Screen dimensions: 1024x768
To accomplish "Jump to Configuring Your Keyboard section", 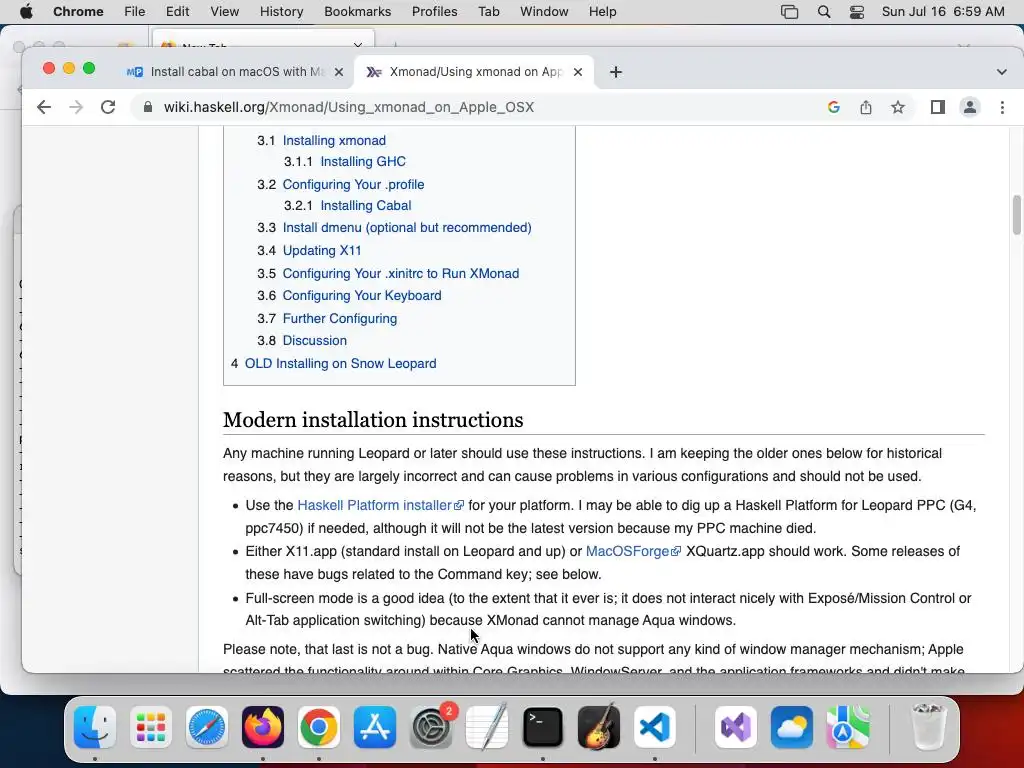I will [362, 295].
